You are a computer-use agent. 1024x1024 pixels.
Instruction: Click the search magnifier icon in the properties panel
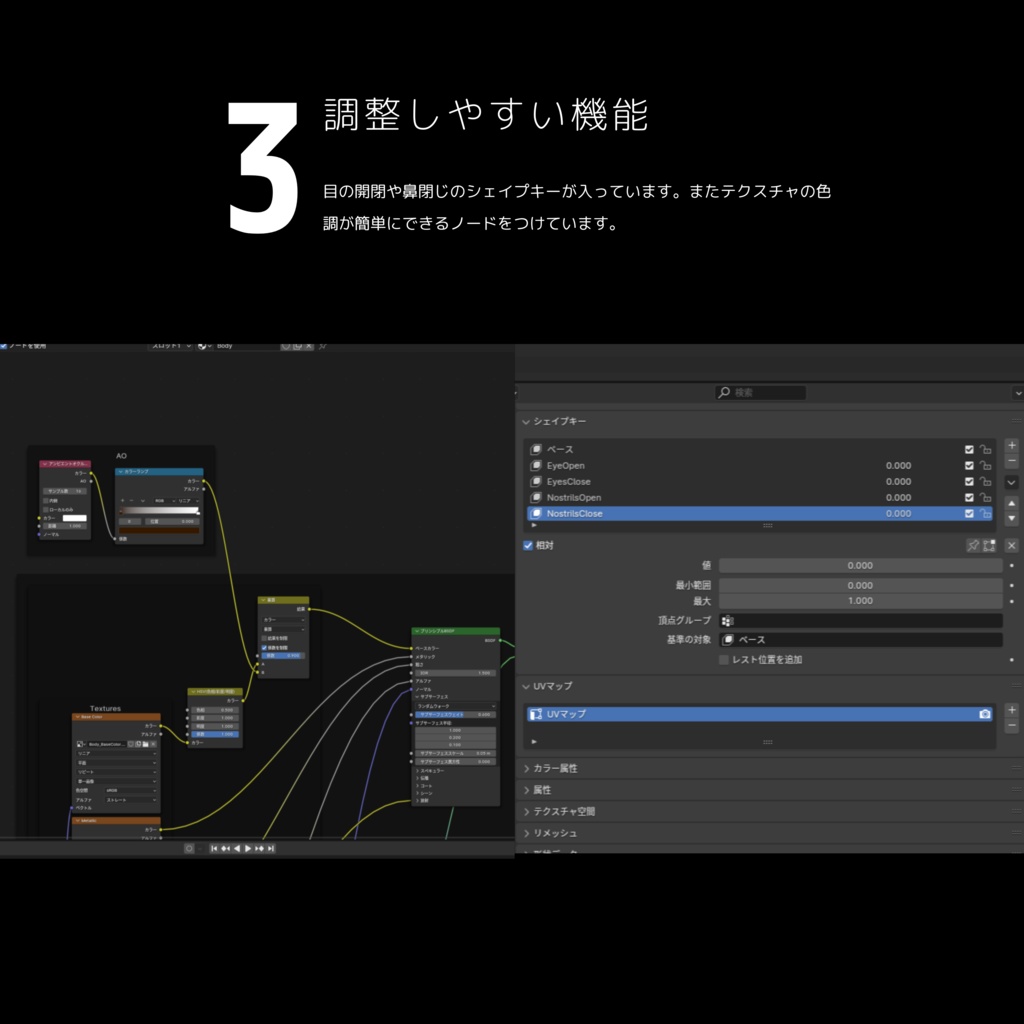[724, 393]
